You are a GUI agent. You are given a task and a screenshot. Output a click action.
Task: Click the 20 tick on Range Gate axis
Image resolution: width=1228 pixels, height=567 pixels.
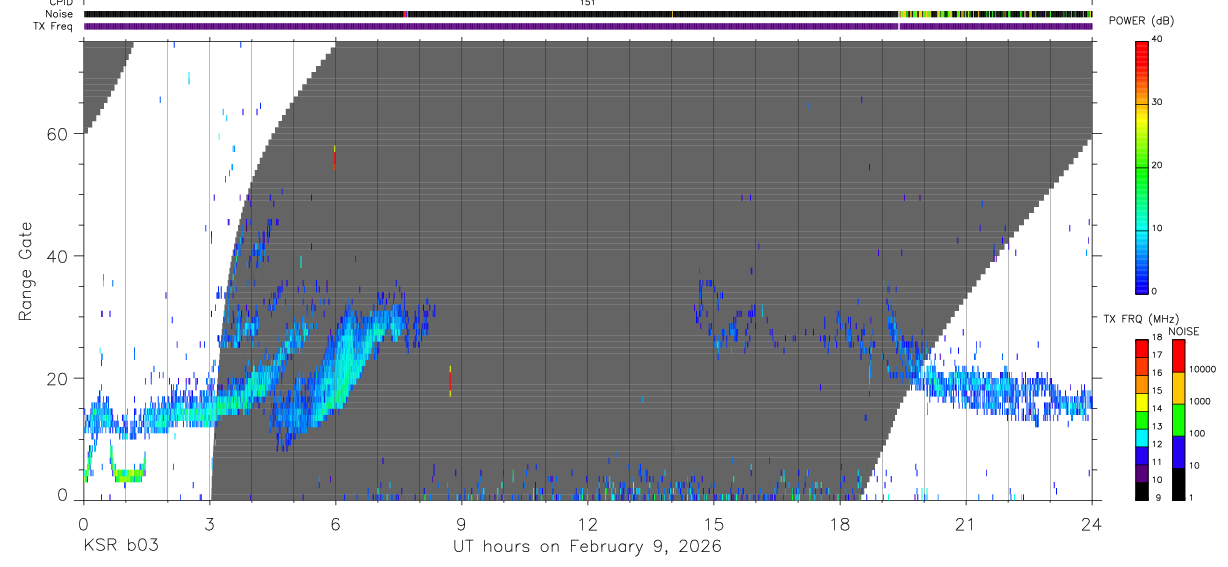tap(59, 378)
